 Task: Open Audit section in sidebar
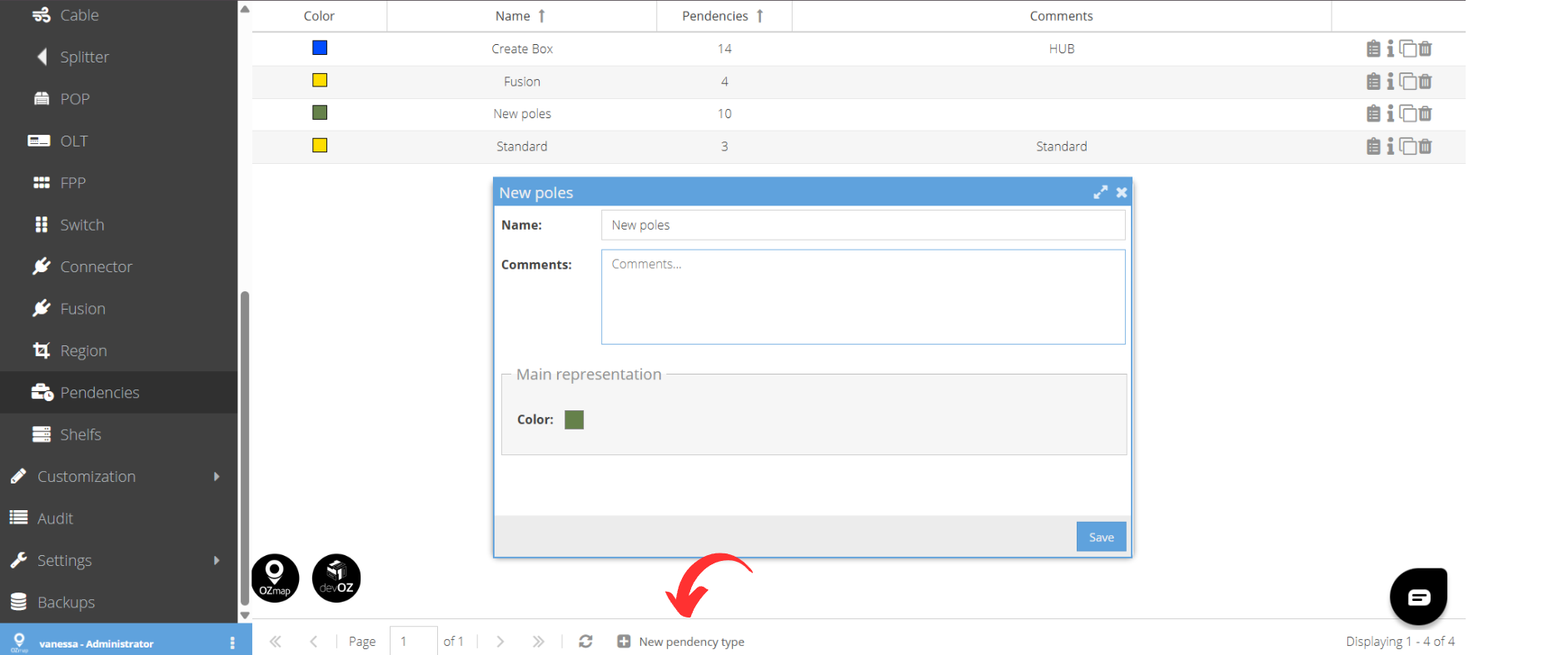pos(119,519)
